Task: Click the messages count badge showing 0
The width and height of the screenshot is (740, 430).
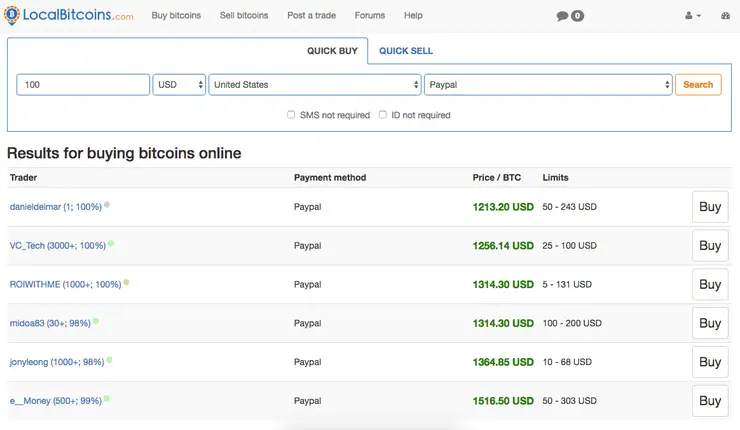Action: tap(577, 16)
